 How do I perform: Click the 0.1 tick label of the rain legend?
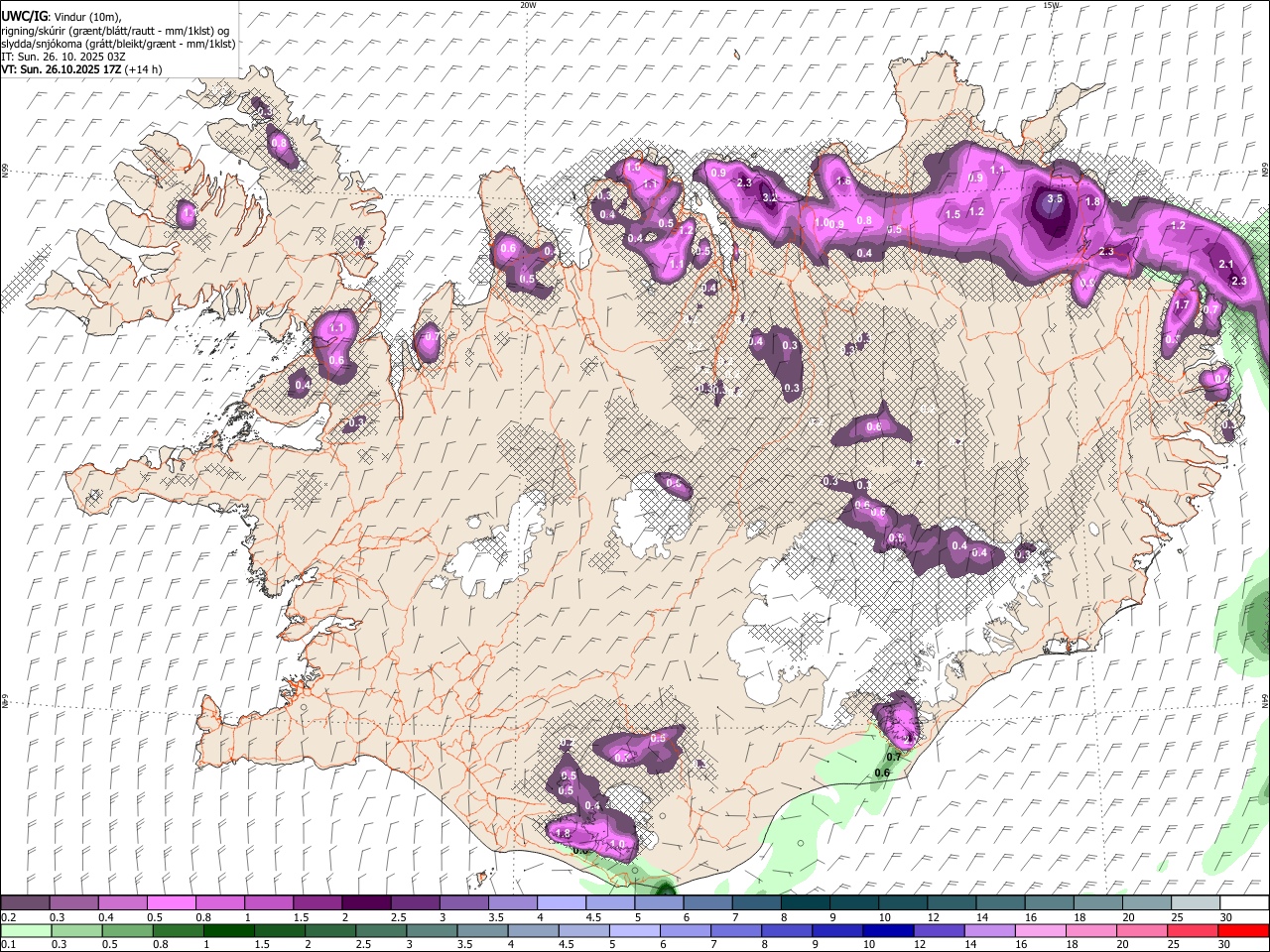click(x=9, y=945)
